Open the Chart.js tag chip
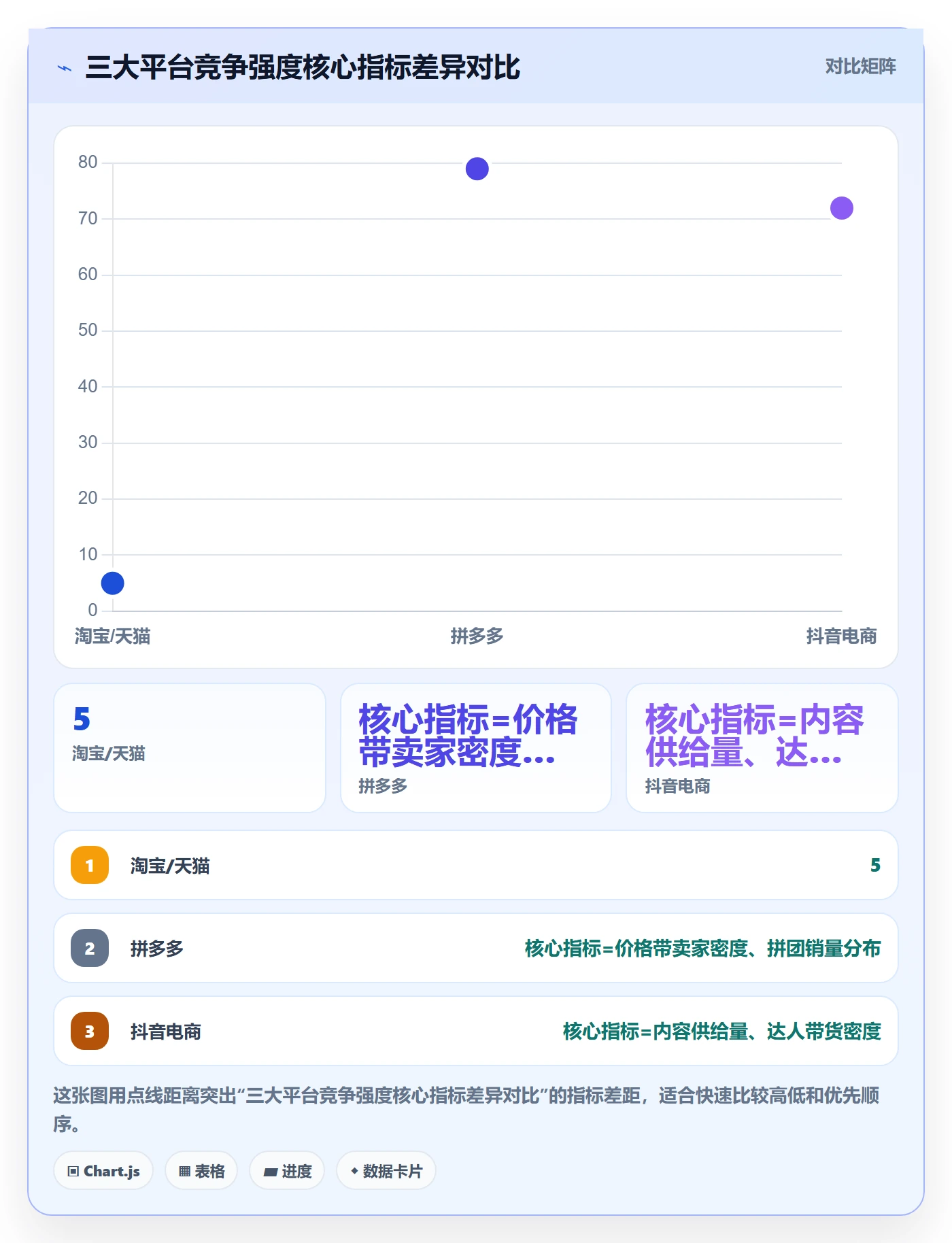 (103, 1171)
